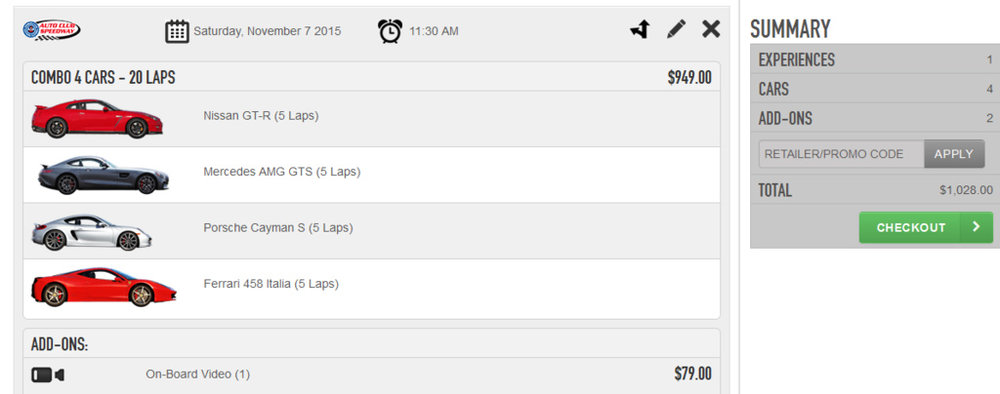
Task: Choose the Porsche Cayman S car image
Action: (92, 232)
